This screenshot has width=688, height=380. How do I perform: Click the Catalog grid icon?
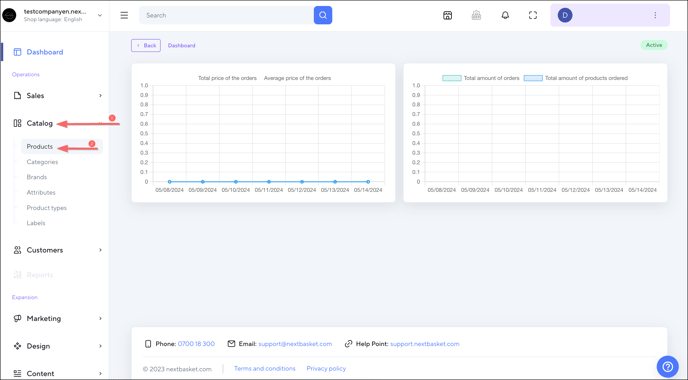pyautogui.click(x=17, y=123)
